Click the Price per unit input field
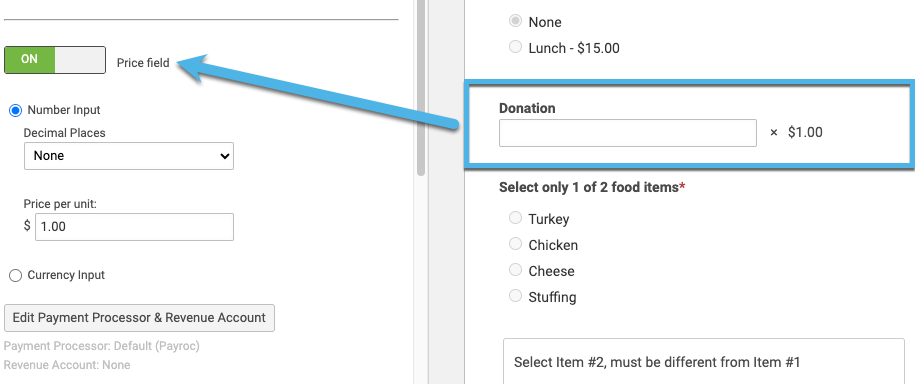 pos(134,227)
